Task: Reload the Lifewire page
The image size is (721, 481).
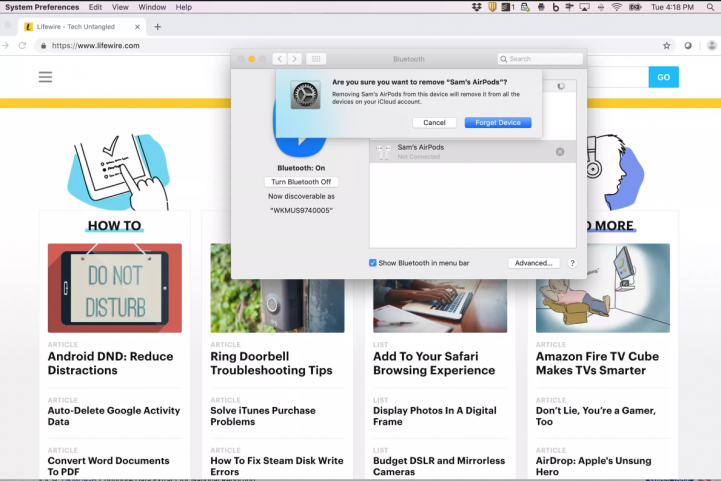Action: pyautogui.click(x=22, y=46)
